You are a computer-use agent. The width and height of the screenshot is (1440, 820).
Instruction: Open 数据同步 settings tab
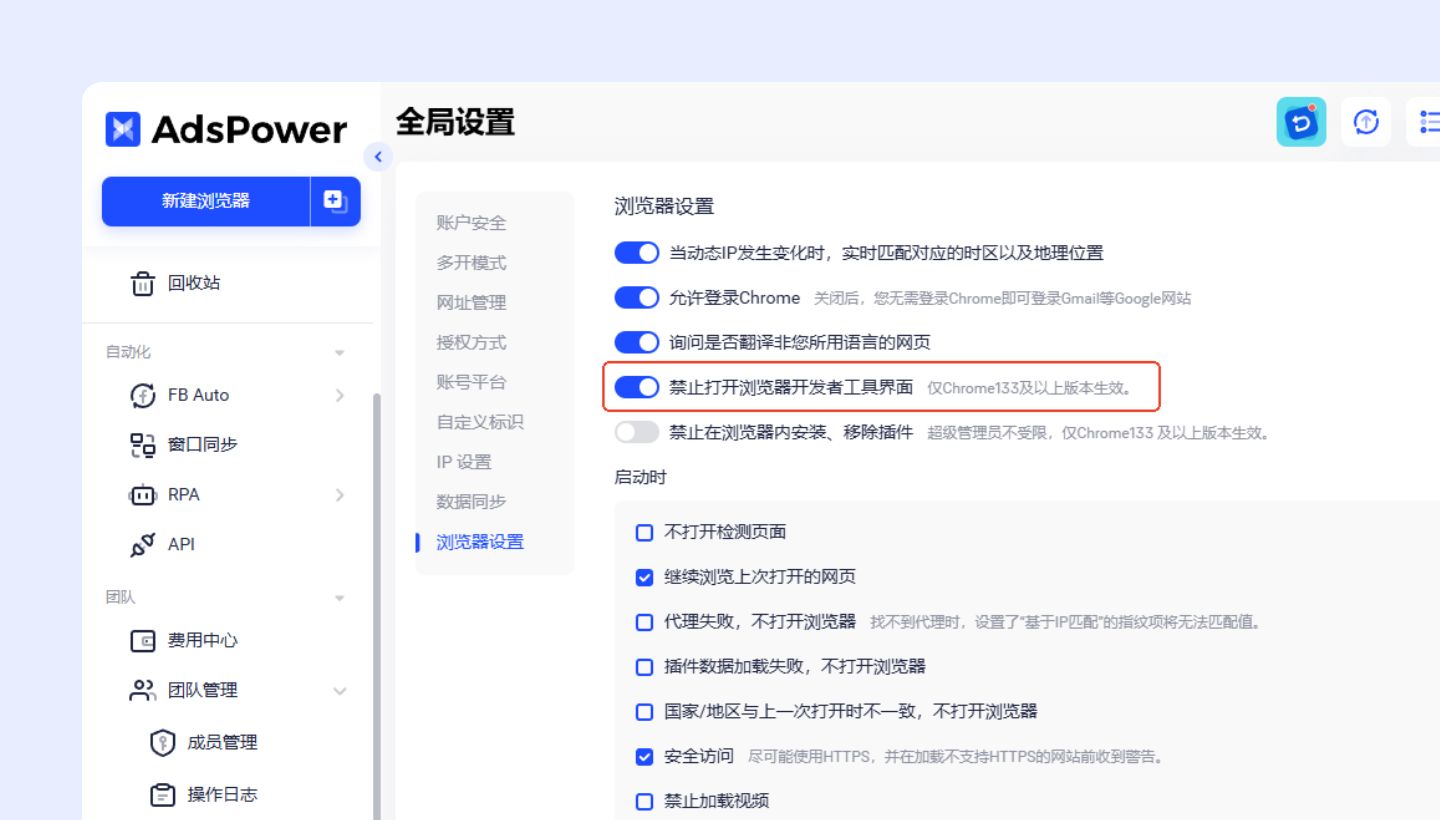pyautogui.click(x=471, y=502)
